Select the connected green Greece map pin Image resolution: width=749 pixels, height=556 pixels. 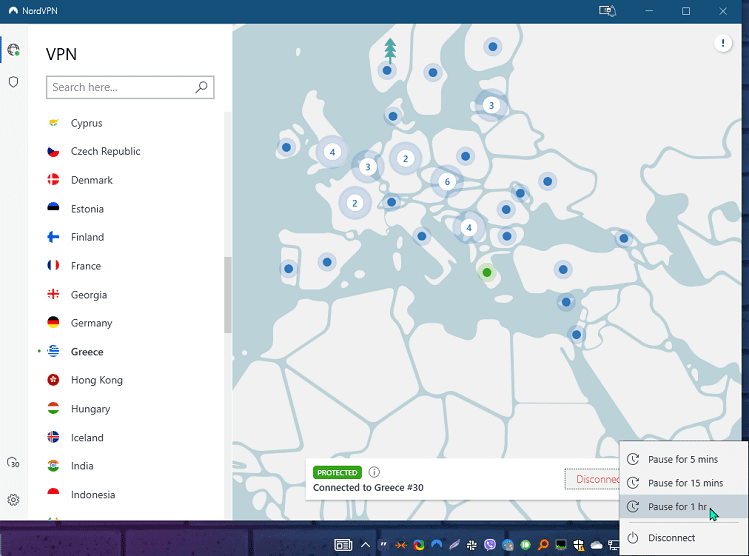pyautogui.click(x=487, y=272)
